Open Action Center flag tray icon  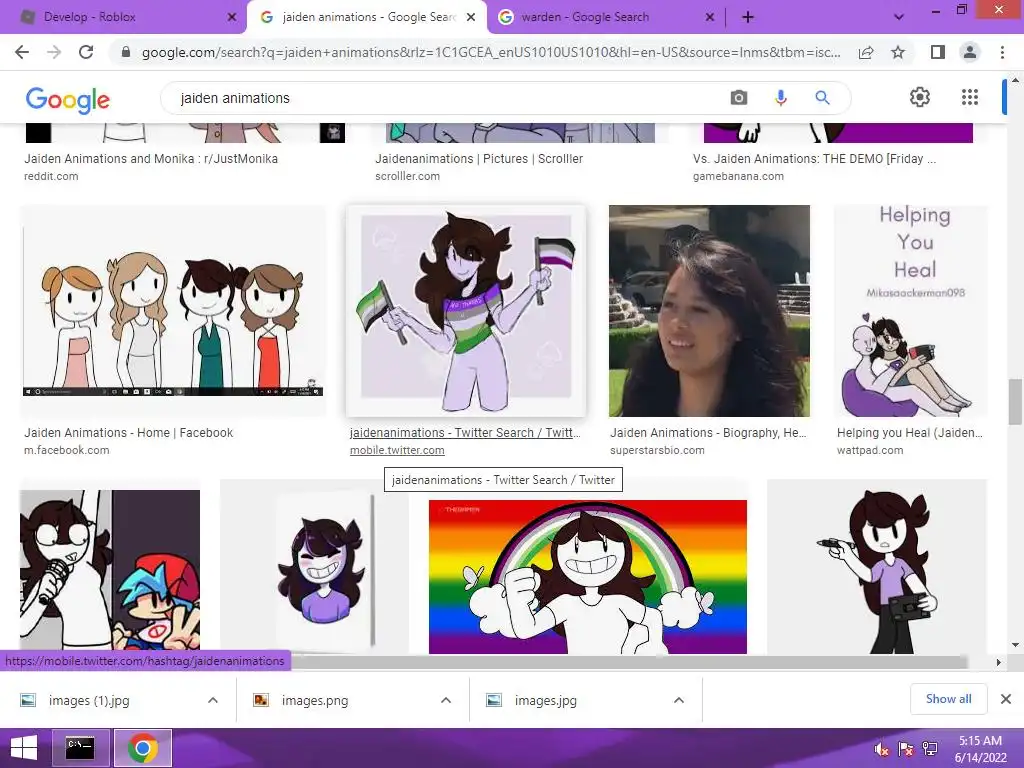(x=906, y=749)
